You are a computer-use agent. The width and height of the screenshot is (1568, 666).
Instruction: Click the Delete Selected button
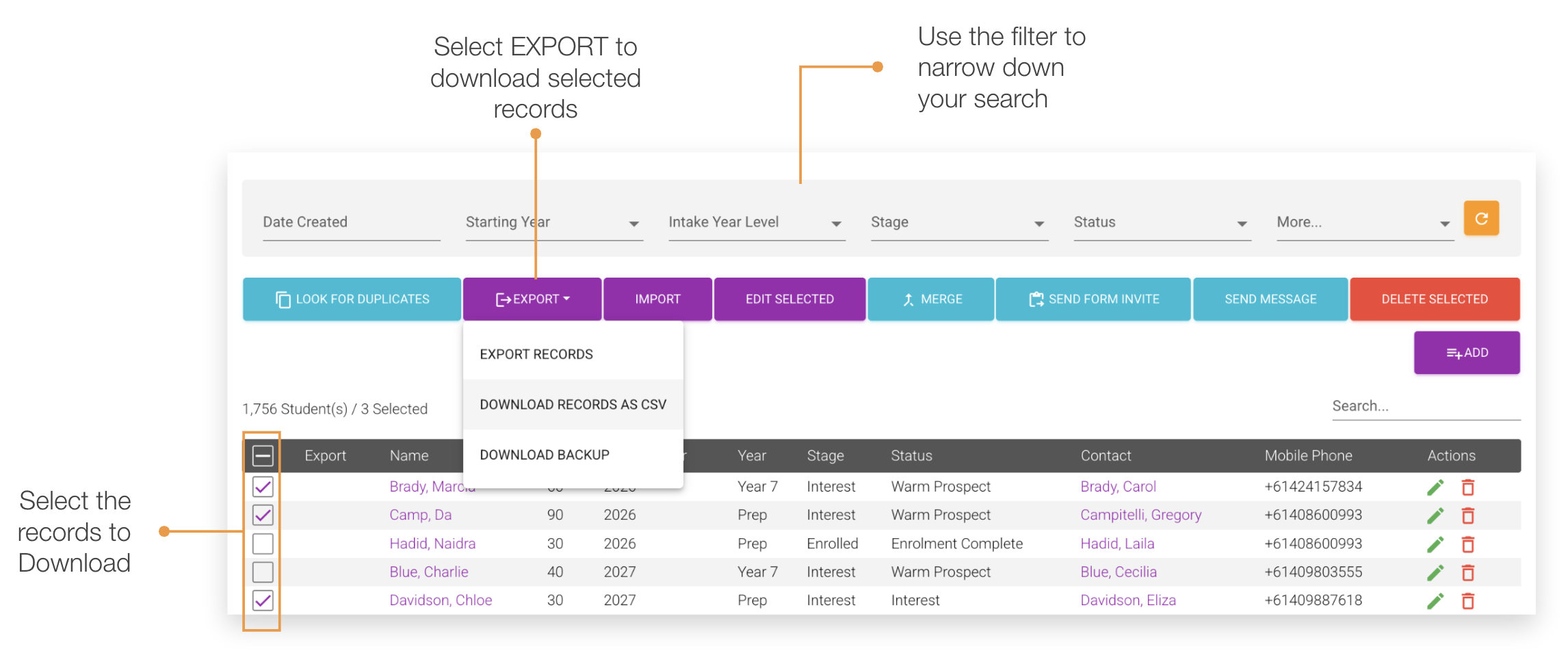[x=1435, y=299]
